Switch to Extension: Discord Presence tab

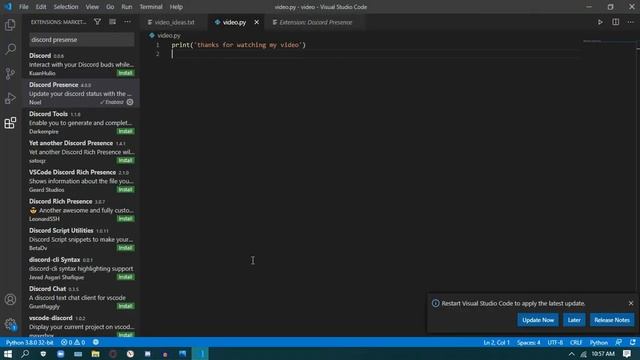pyautogui.click(x=315, y=22)
